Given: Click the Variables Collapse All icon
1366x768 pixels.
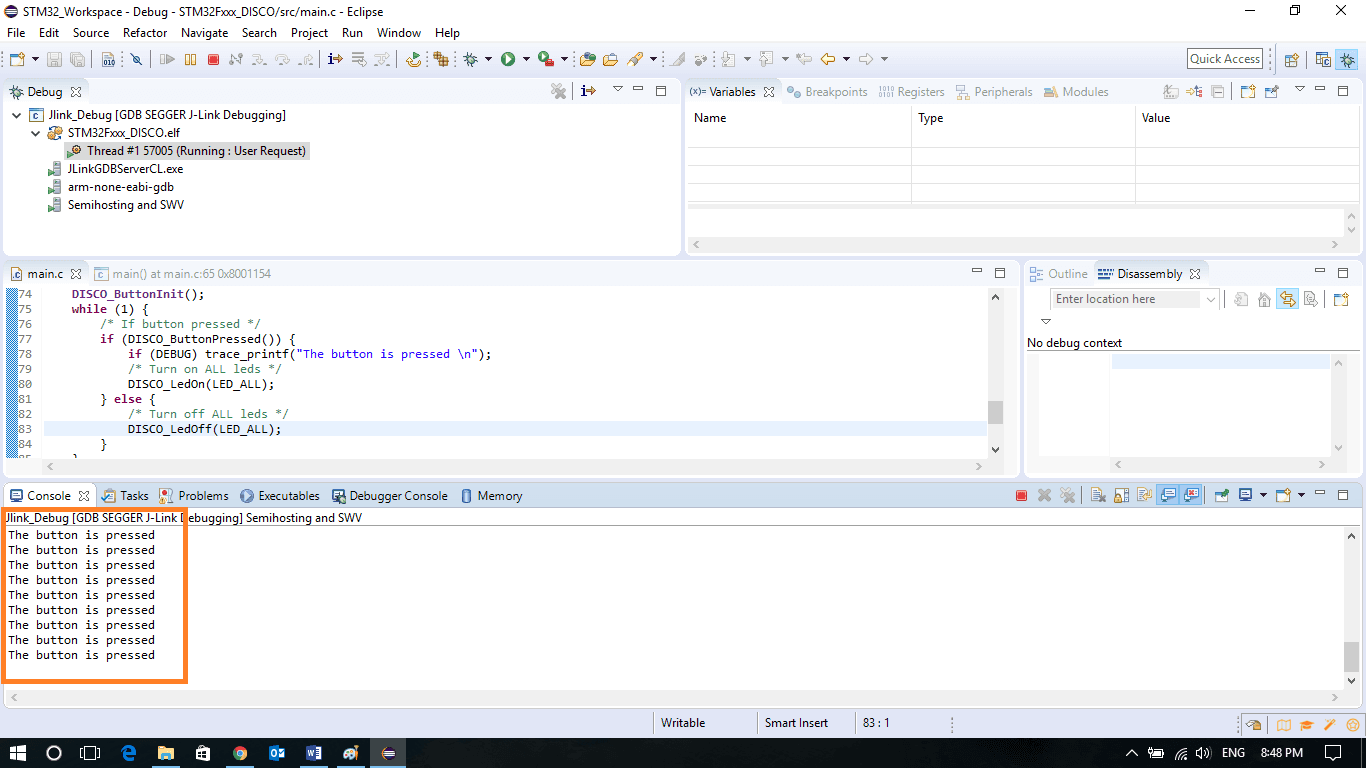Looking at the screenshot, I should tap(1217, 92).
